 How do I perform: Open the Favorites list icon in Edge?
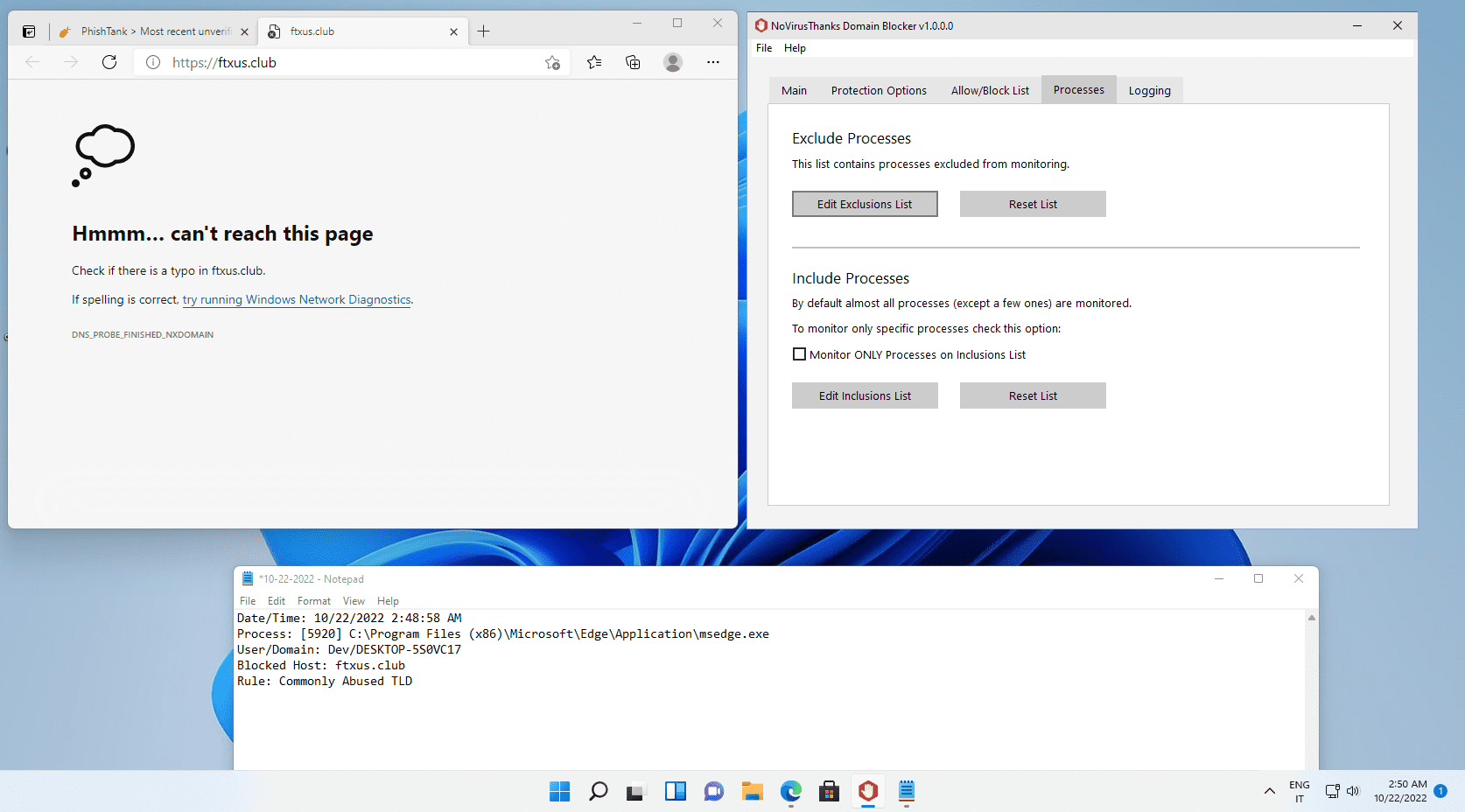tap(594, 62)
